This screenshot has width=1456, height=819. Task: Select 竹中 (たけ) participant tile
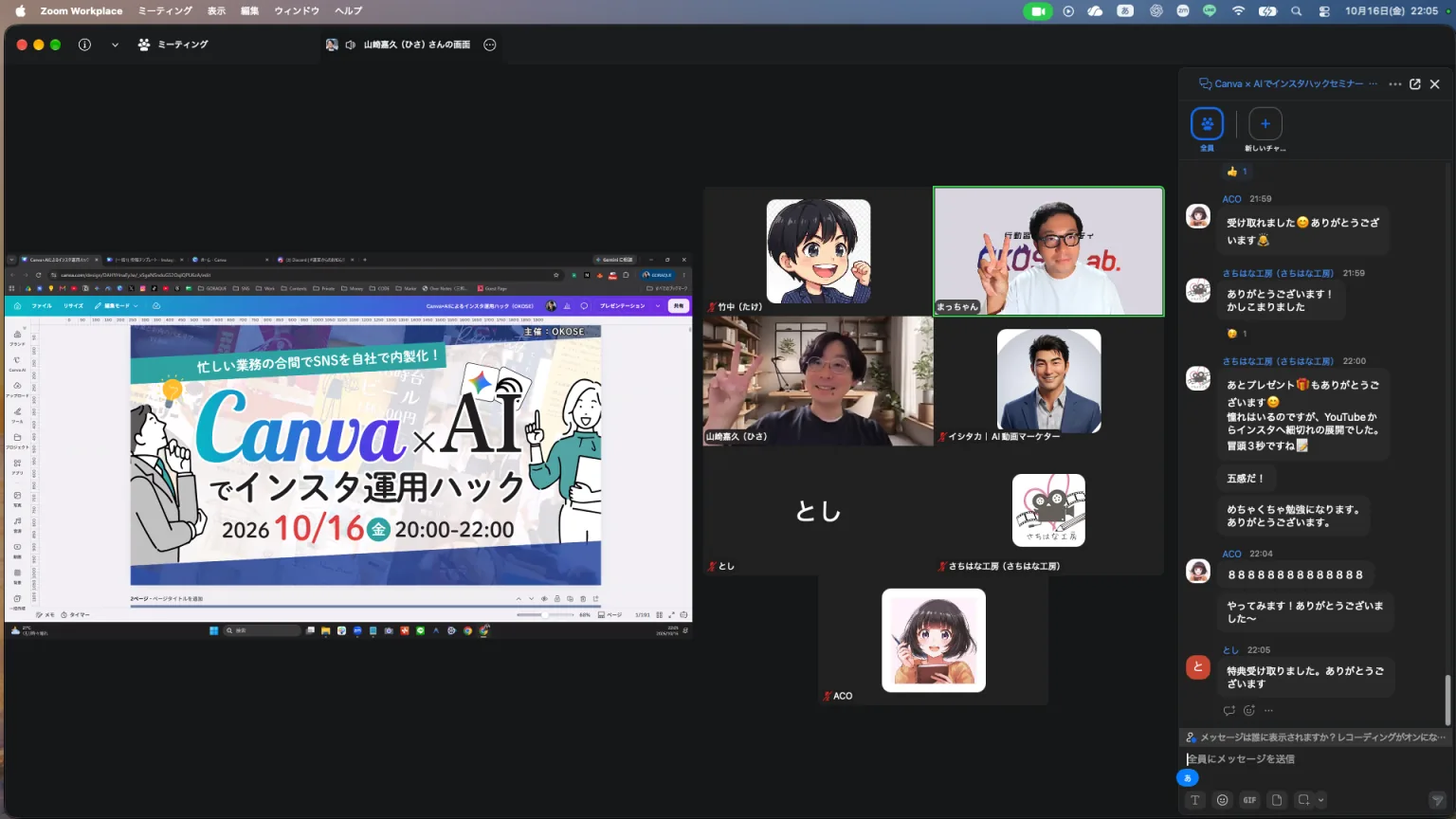(818, 251)
